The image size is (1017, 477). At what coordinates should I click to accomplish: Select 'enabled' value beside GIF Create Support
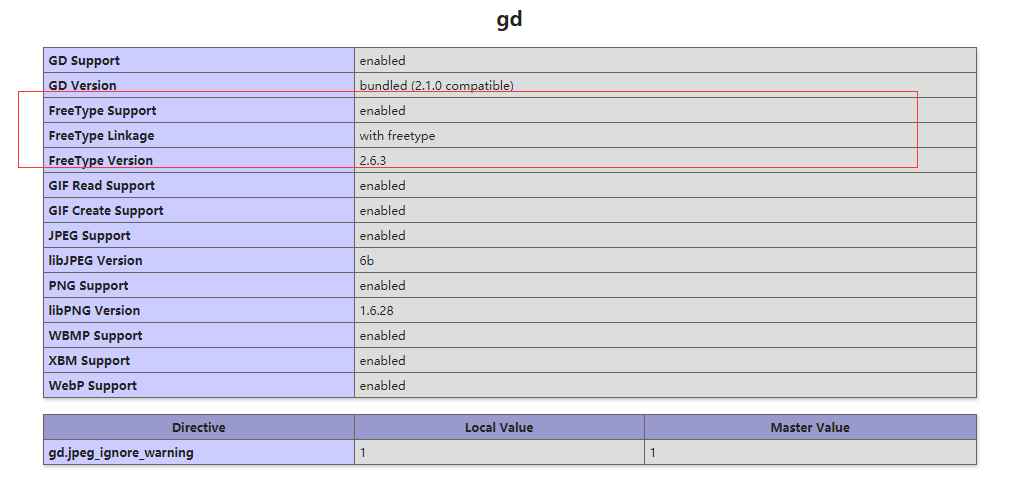click(382, 211)
